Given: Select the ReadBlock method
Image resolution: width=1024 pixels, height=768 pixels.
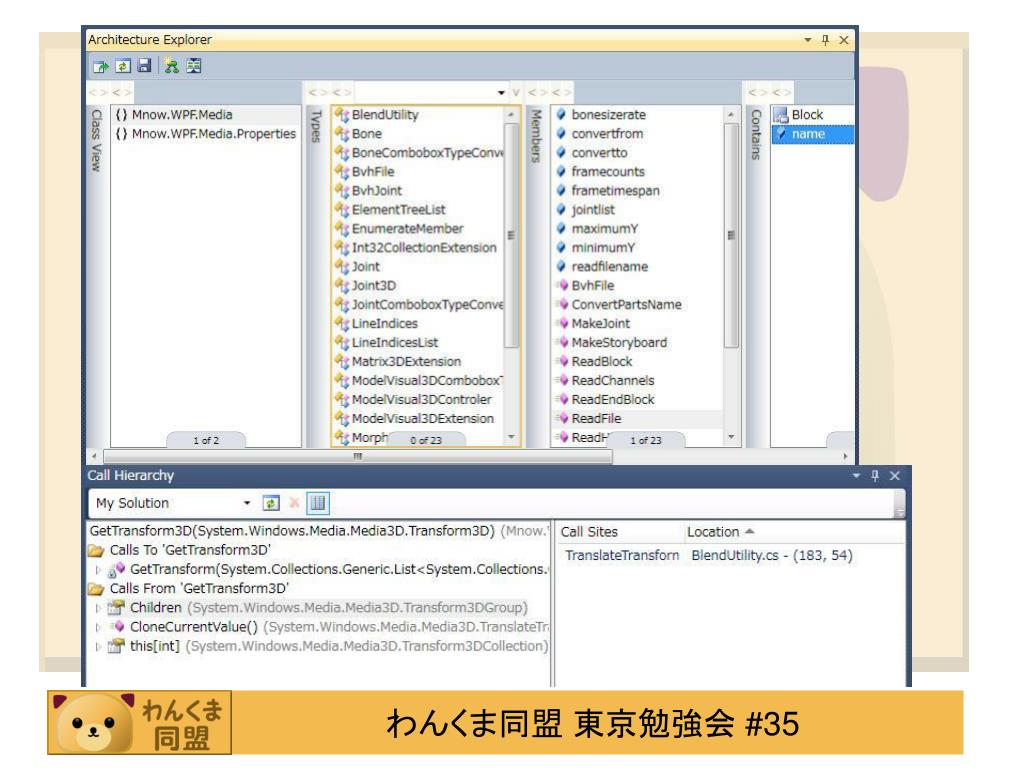Looking at the screenshot, I should click(x=601, y=361).
